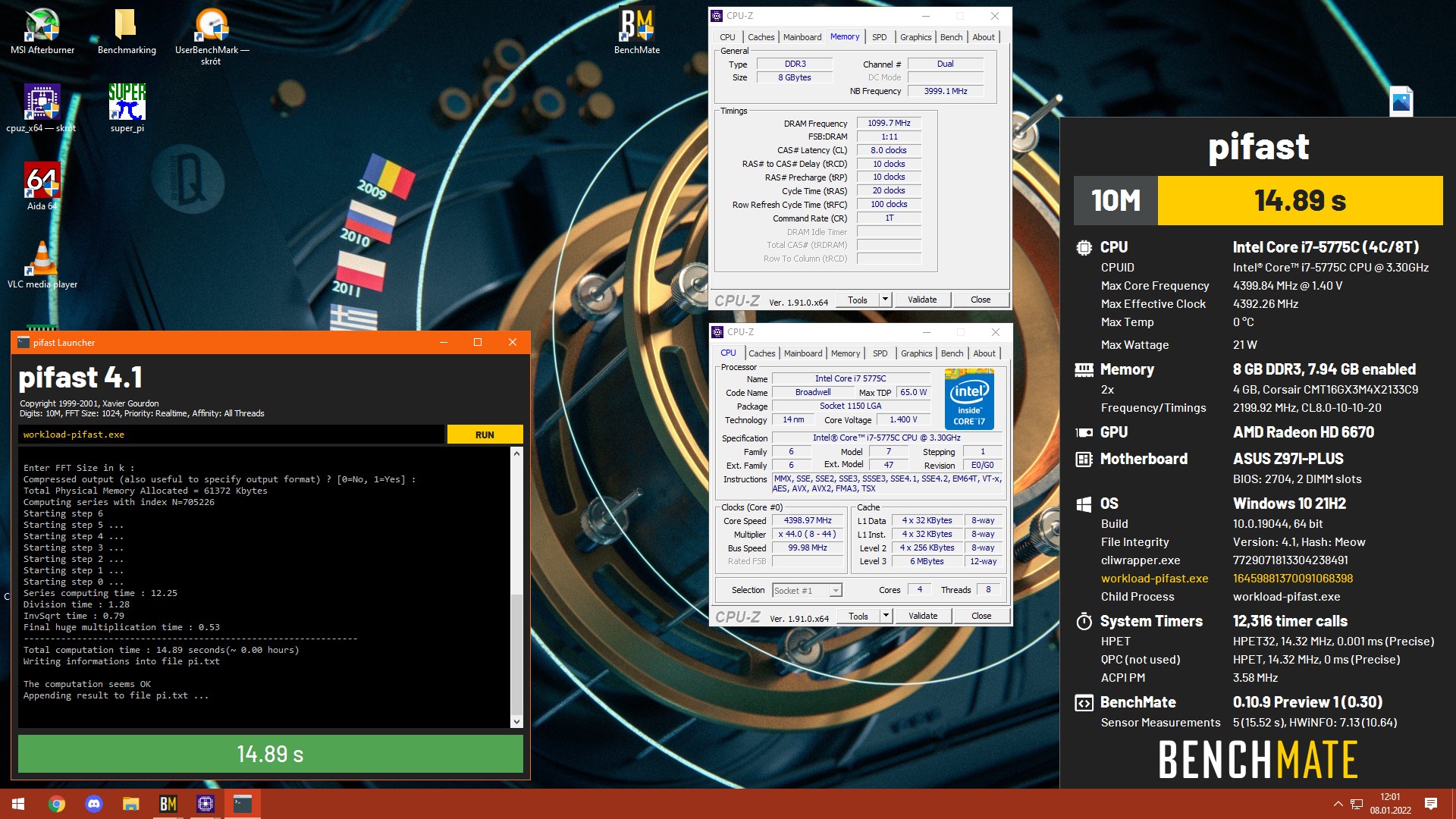The image size is (1456, 819).
Task: Click scroll down arrow in pifast console
Action: coord(516,722)
